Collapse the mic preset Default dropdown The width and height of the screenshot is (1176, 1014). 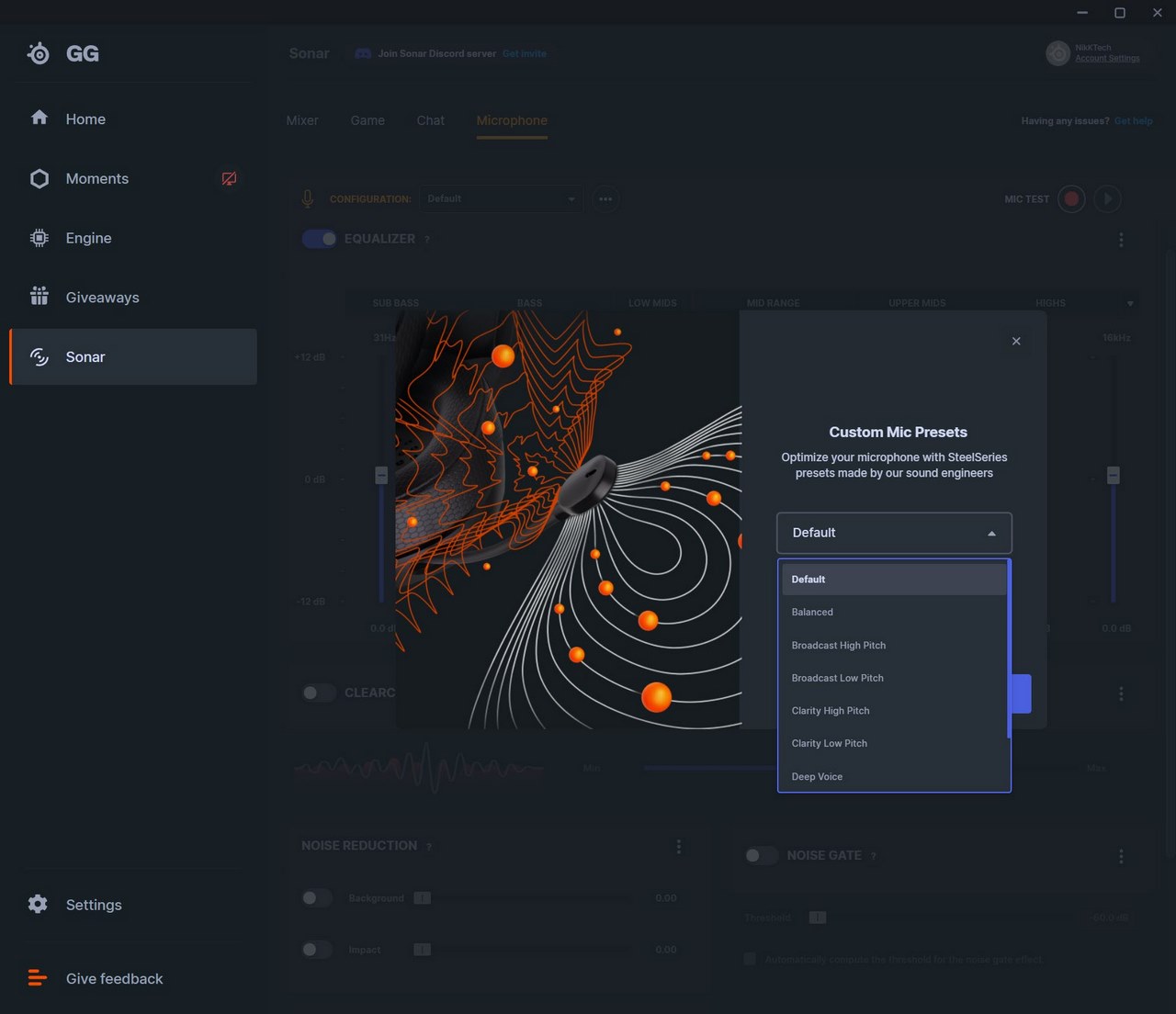click(894, 533)
